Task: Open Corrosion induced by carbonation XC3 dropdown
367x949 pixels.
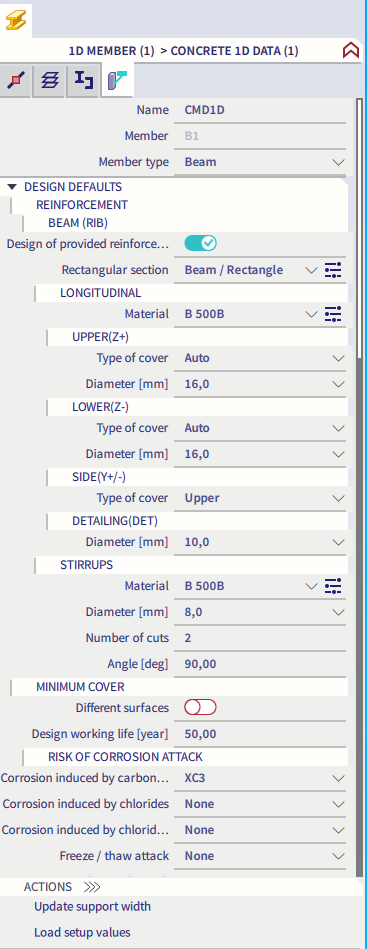Action: 260,778
